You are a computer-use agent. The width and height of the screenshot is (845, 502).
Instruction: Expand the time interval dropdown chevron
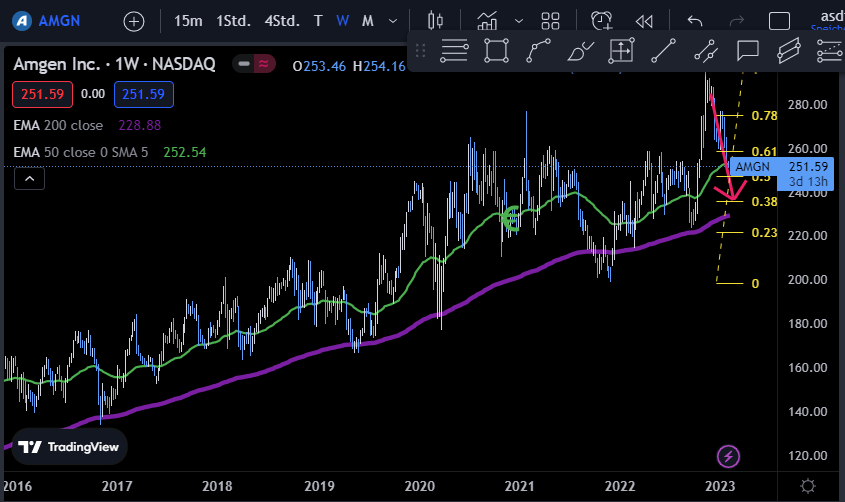(393, 22)
